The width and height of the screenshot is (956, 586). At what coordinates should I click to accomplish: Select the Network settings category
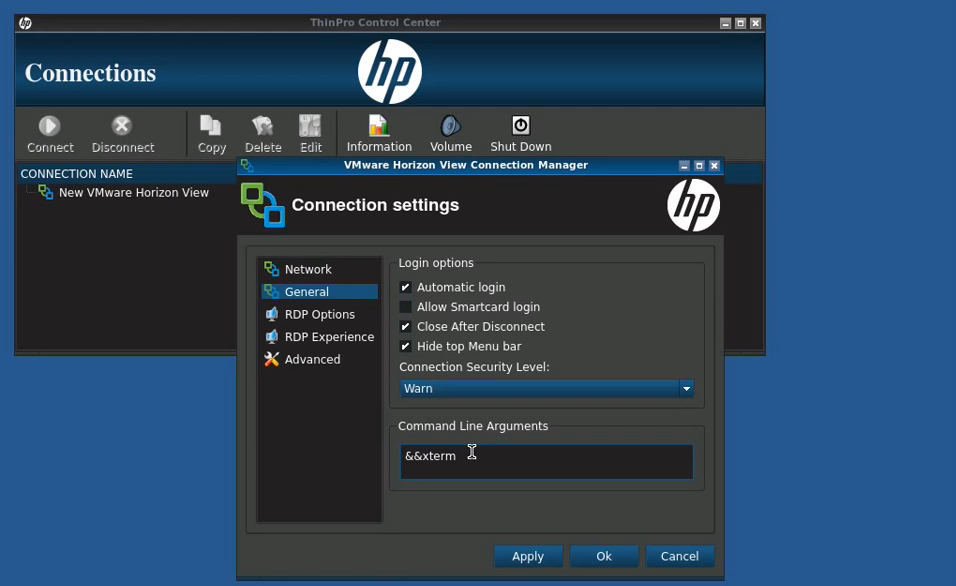click(x=308, y=270)
